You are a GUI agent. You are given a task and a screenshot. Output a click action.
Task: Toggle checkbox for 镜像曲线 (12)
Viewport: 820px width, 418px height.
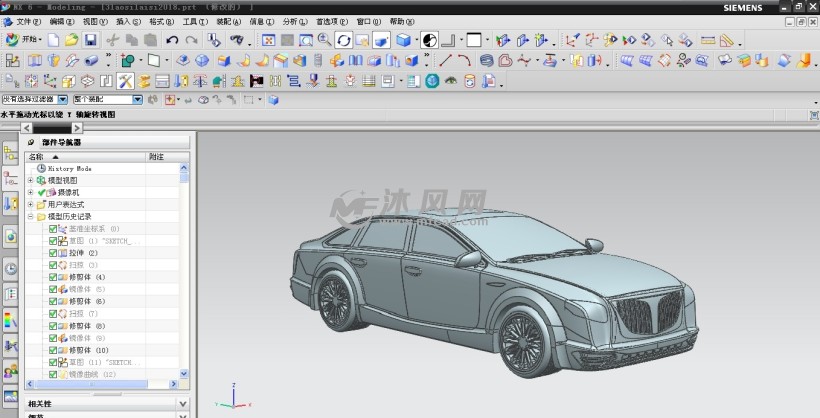(53, 374)
